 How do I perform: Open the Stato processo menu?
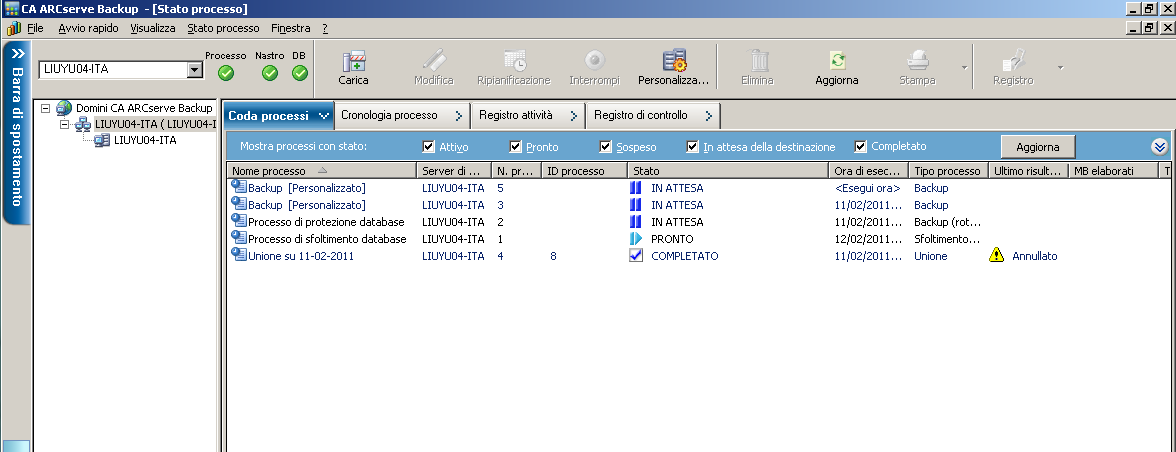224,28
